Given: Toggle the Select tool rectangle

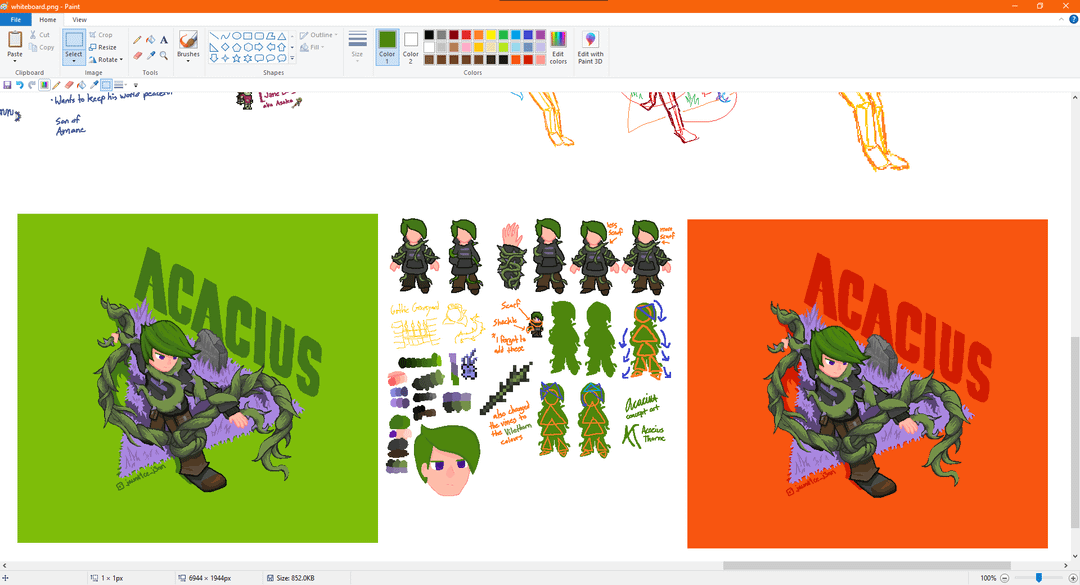Looking at the screenshot, I should pos(74,41).
